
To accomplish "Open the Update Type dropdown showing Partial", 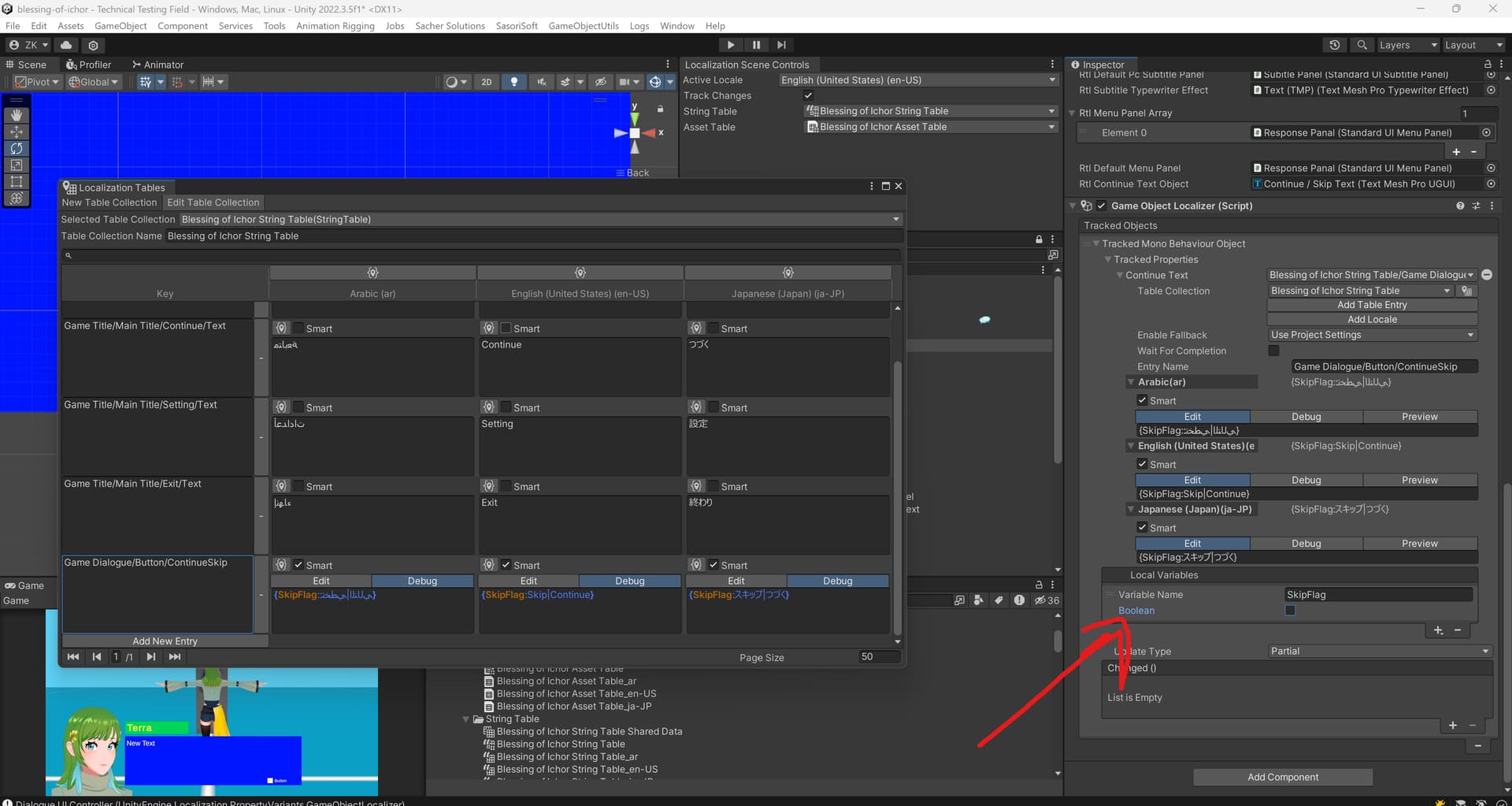I will (1378, 651).
